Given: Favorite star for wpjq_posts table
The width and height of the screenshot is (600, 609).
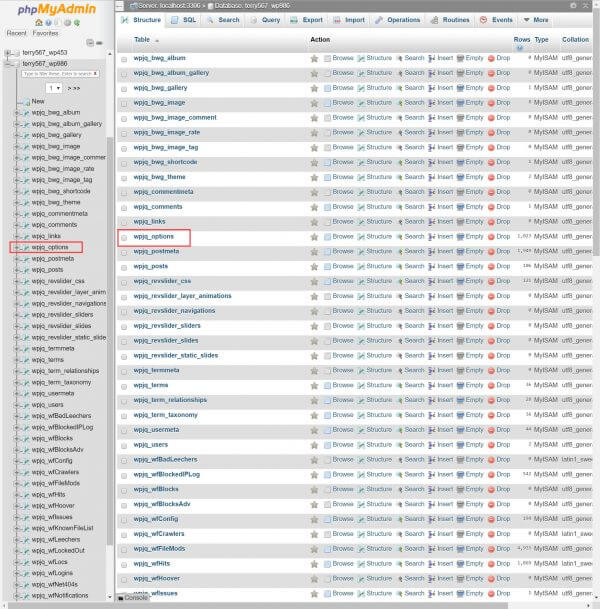Looking at the screenshot, I should click(x=314, y=266).
